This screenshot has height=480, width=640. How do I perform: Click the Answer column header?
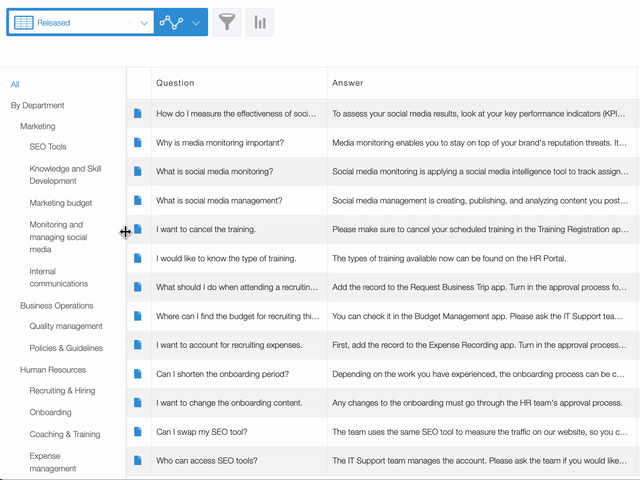348,83
